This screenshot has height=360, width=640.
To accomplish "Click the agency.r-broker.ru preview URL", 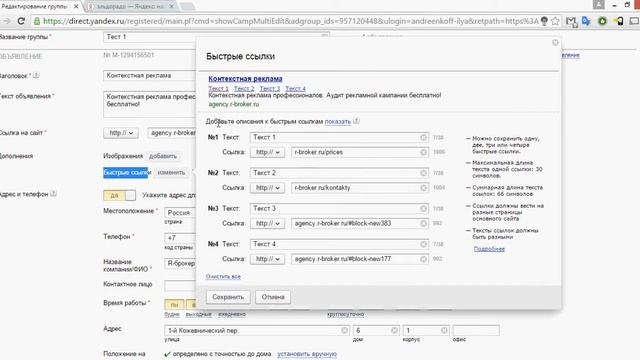I will pos(233,104).
